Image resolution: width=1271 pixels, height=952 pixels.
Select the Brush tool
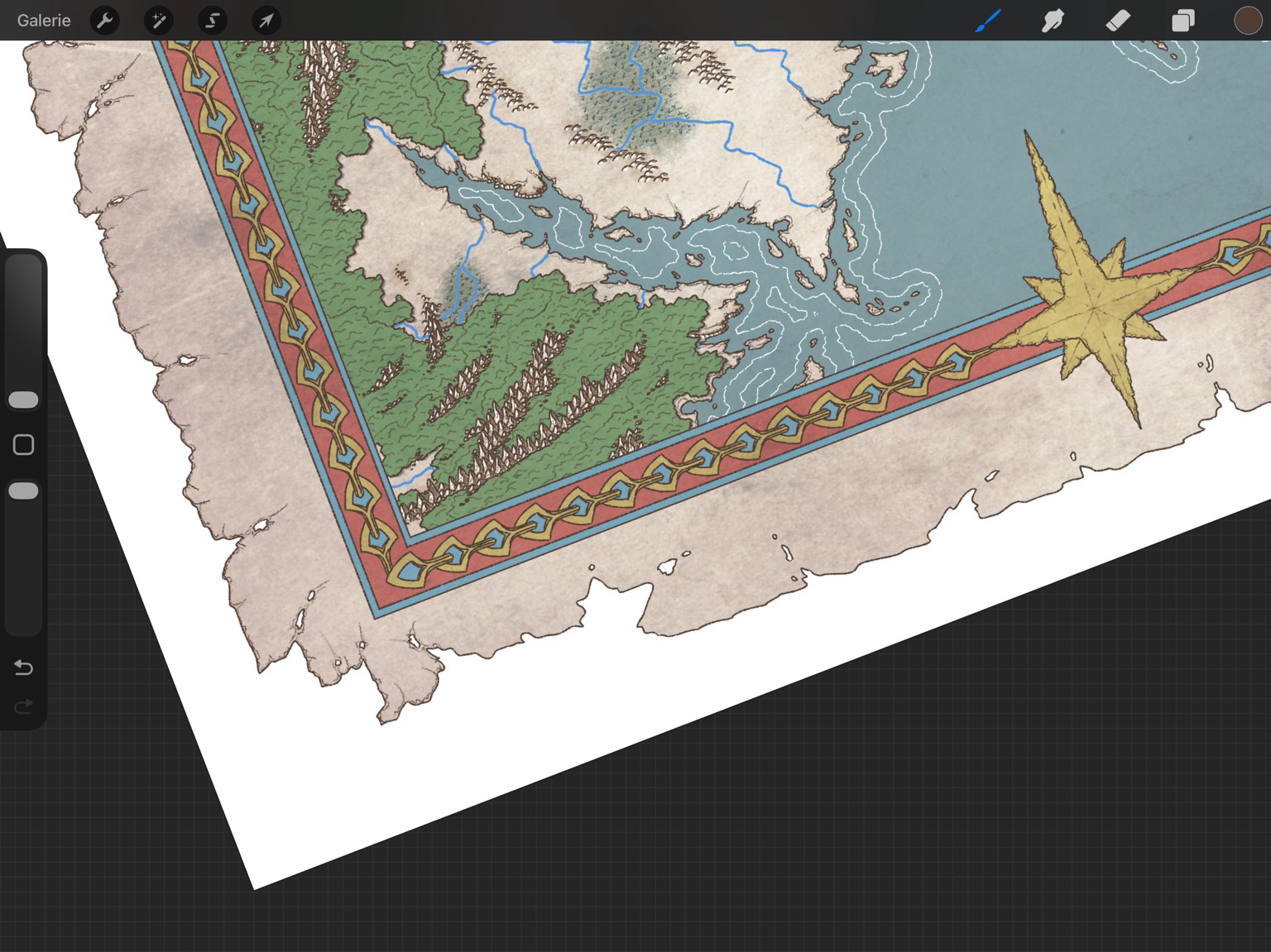pyautogui.click(x=988, y=21)
